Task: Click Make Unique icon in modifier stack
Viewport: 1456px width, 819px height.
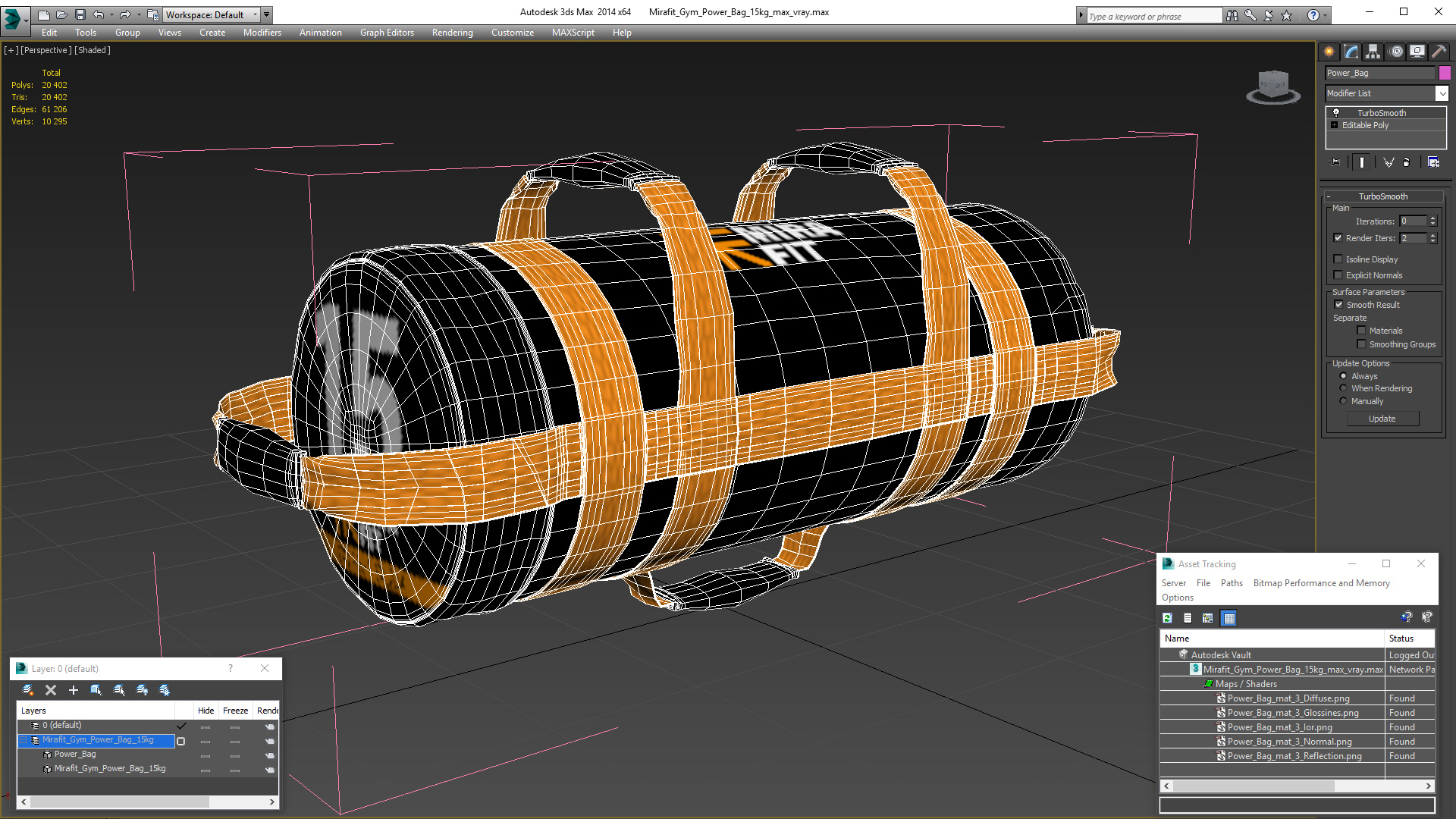Action: pyautogui.click(x=1389, y=162)
